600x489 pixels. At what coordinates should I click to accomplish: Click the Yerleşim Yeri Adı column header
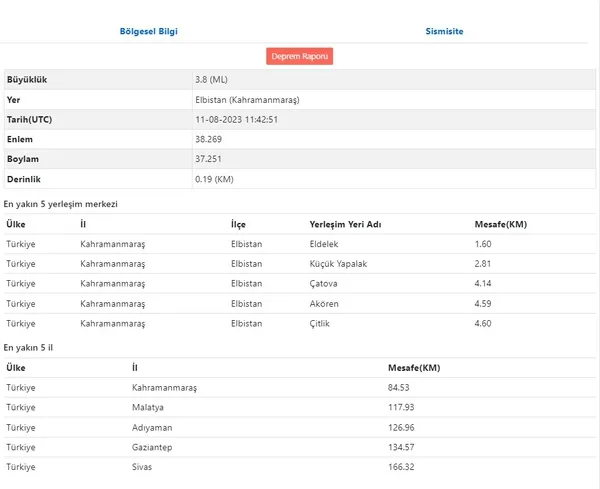coord(346,224)
